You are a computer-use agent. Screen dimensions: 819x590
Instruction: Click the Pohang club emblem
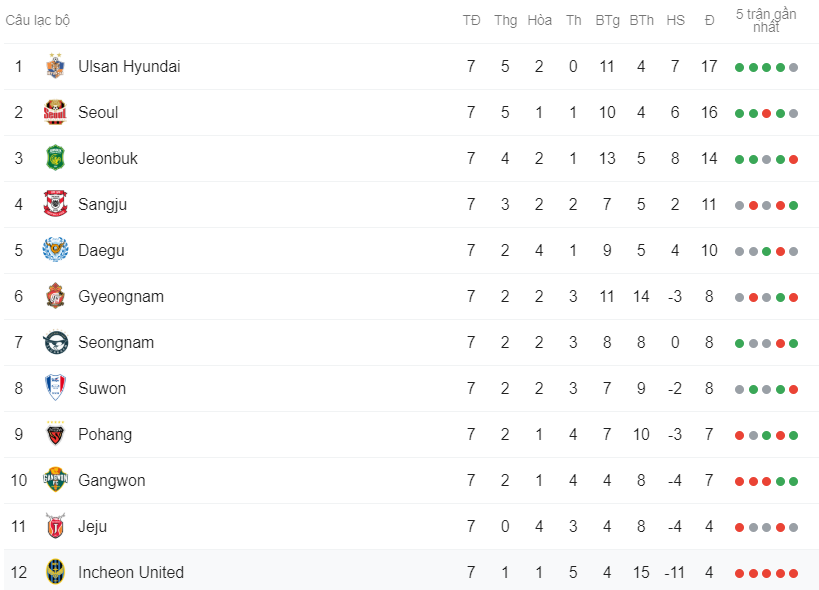[x=55, y=435]
